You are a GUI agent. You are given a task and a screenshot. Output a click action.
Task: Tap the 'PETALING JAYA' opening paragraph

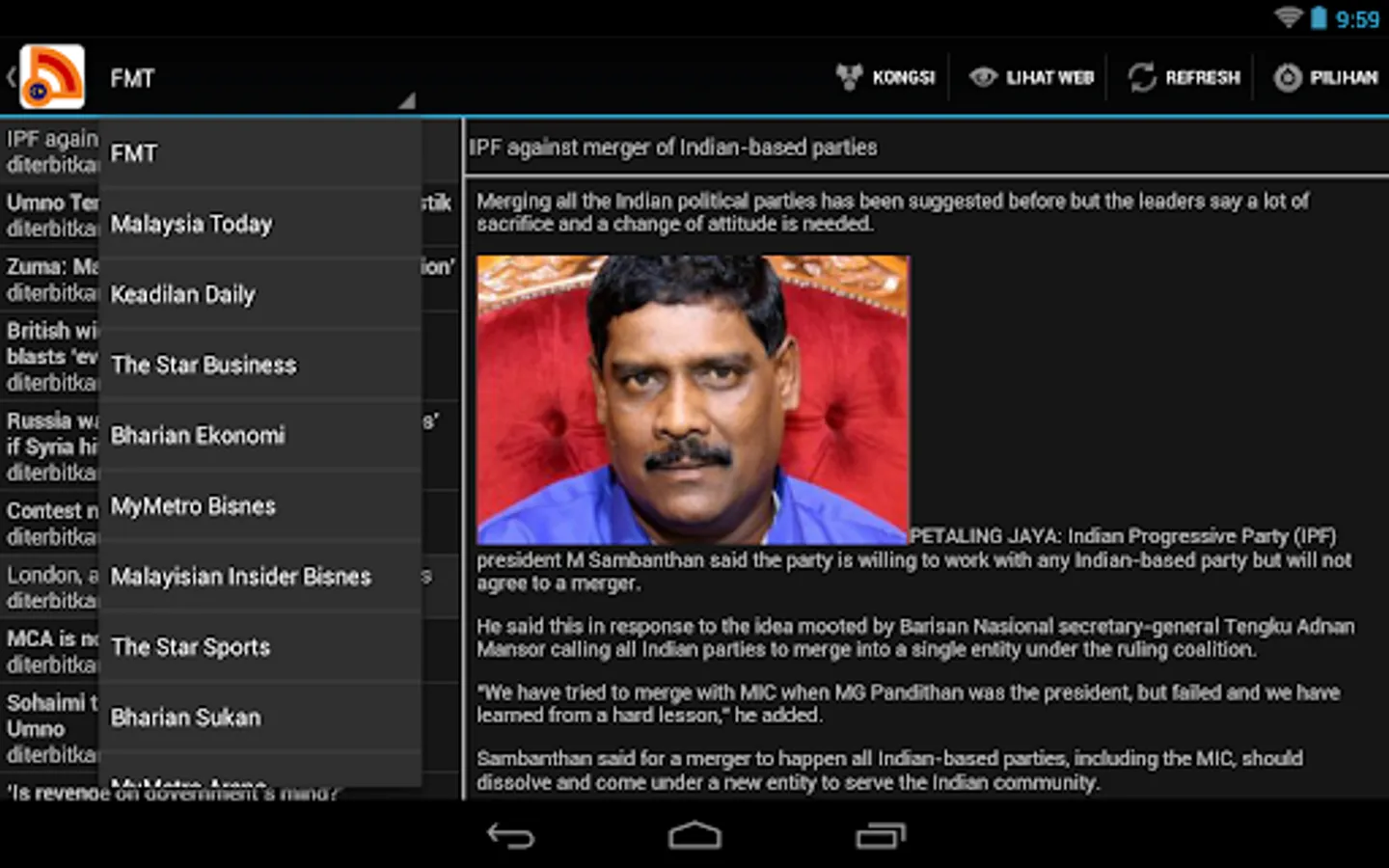pyautogui.click(x=914, y=560)
